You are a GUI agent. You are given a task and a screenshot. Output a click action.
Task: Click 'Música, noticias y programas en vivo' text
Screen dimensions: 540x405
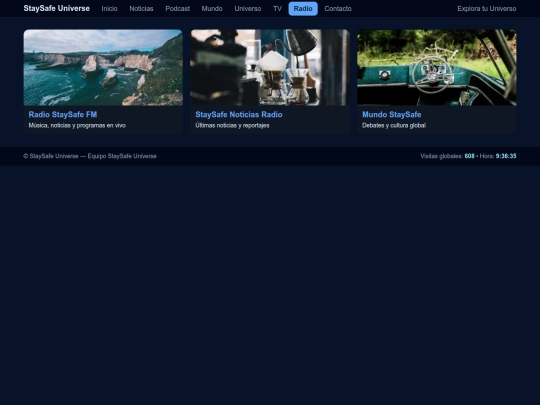click(x=77, y=125)
